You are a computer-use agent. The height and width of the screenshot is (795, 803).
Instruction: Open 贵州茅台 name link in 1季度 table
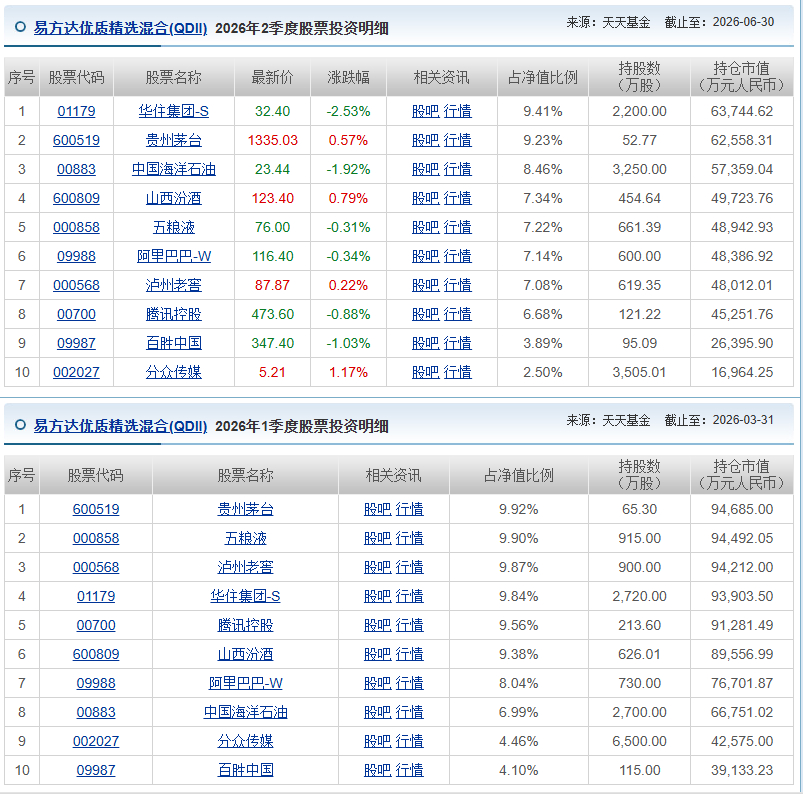245,509
